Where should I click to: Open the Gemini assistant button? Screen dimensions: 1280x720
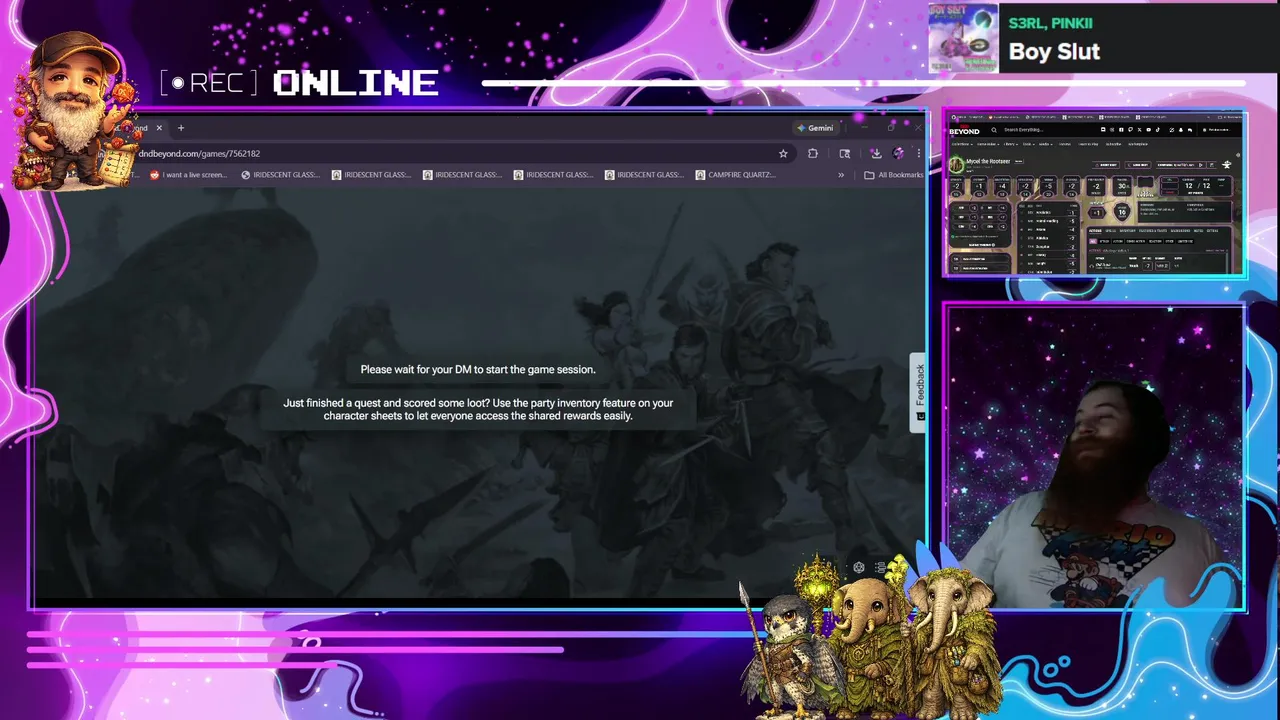click(x=815, y=128)
